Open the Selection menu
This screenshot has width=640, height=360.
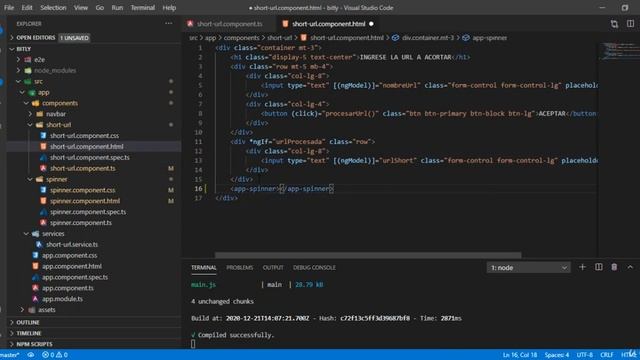[x=53, y=8]
